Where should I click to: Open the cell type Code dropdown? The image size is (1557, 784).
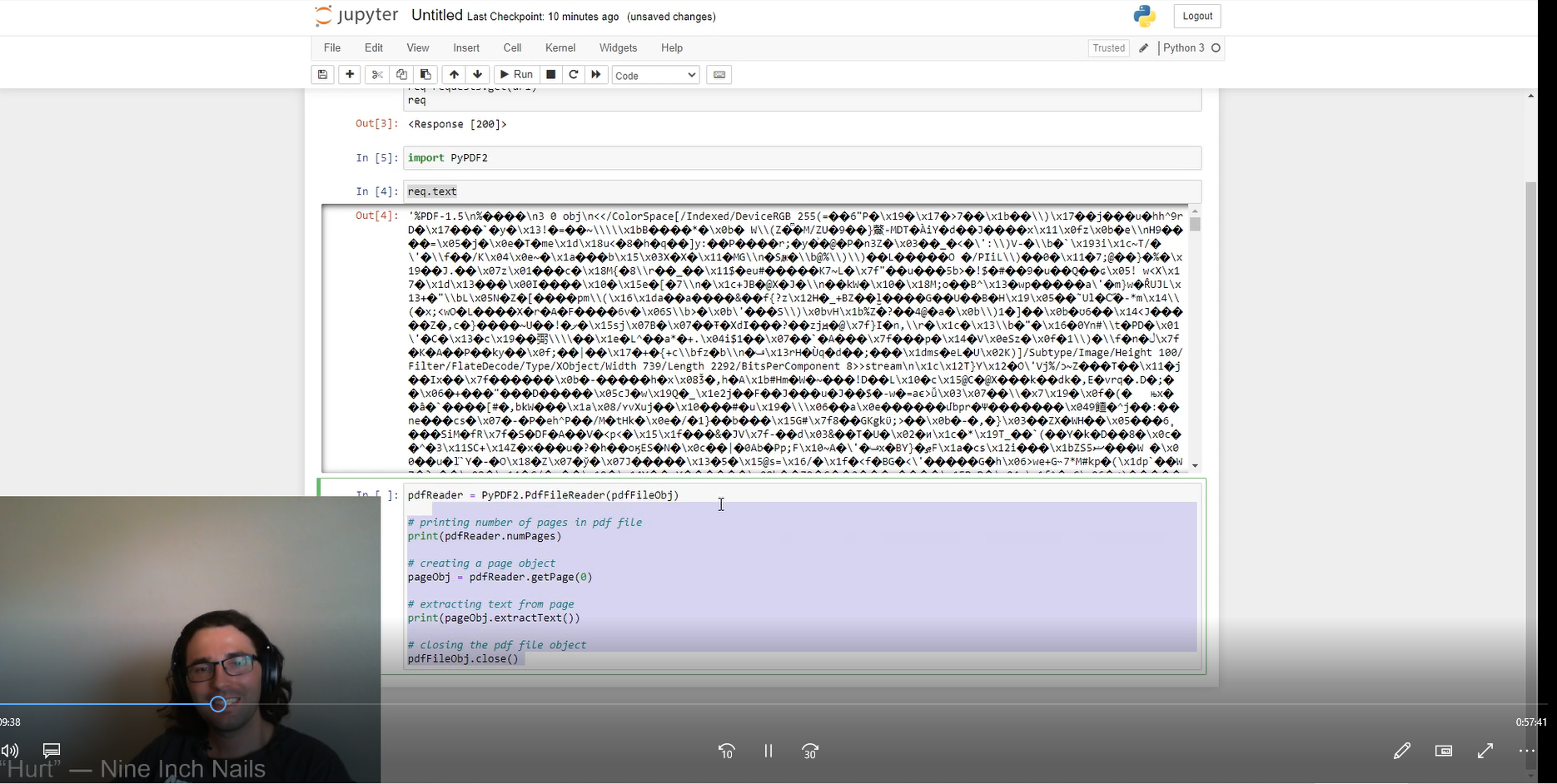(655, 75)
